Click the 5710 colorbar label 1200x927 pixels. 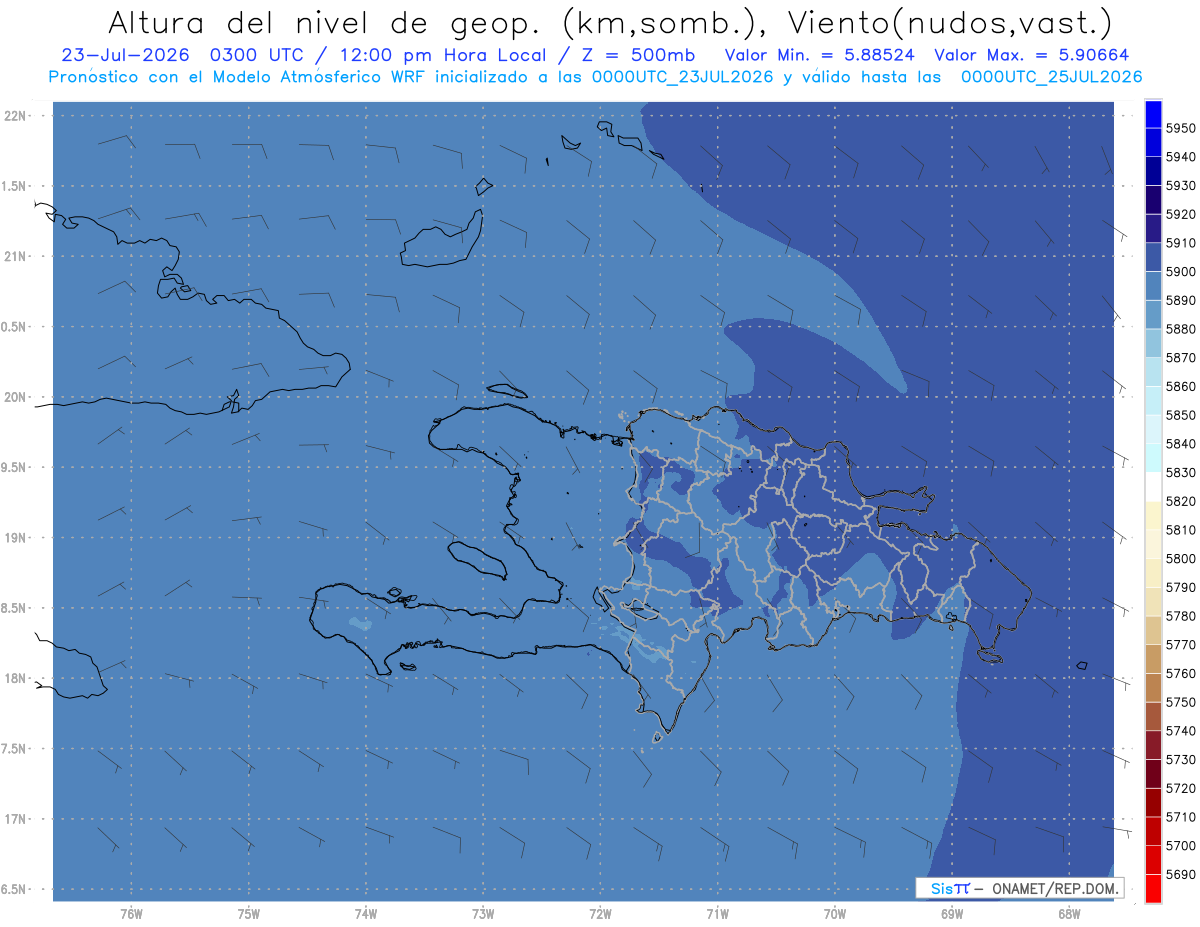(1180, 817)
